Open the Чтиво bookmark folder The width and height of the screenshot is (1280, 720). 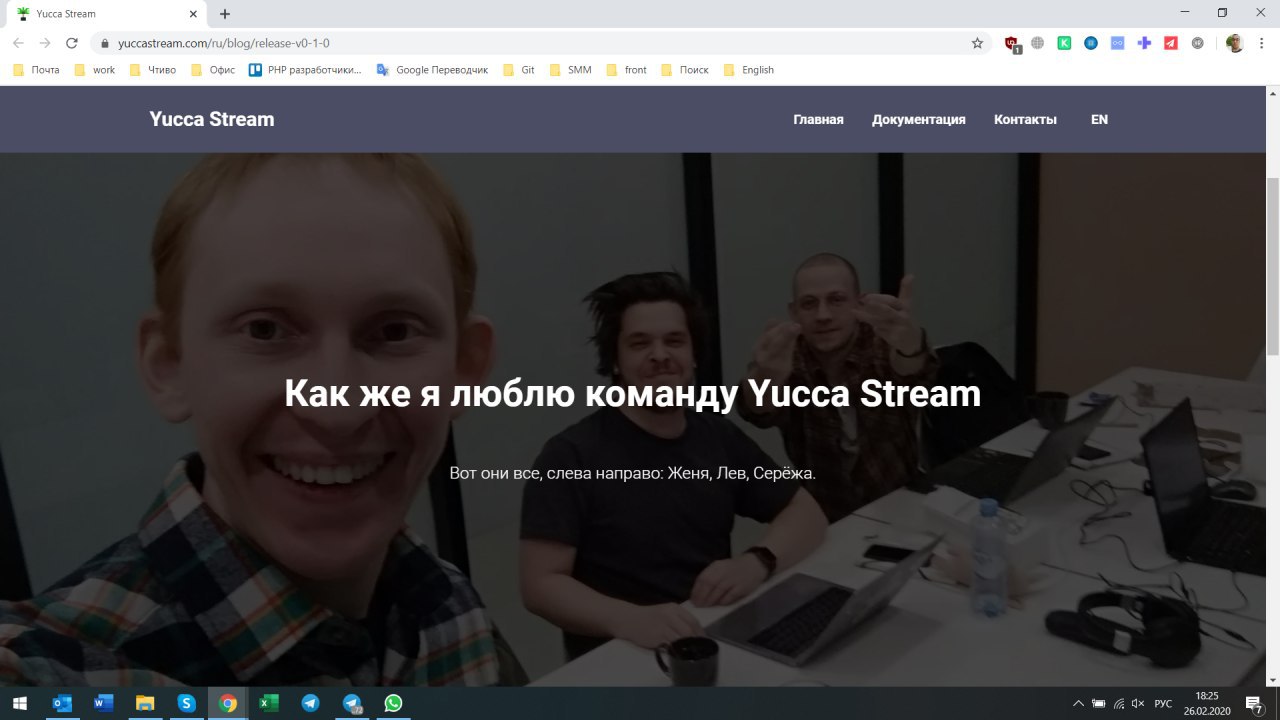[x=152, y=70]
